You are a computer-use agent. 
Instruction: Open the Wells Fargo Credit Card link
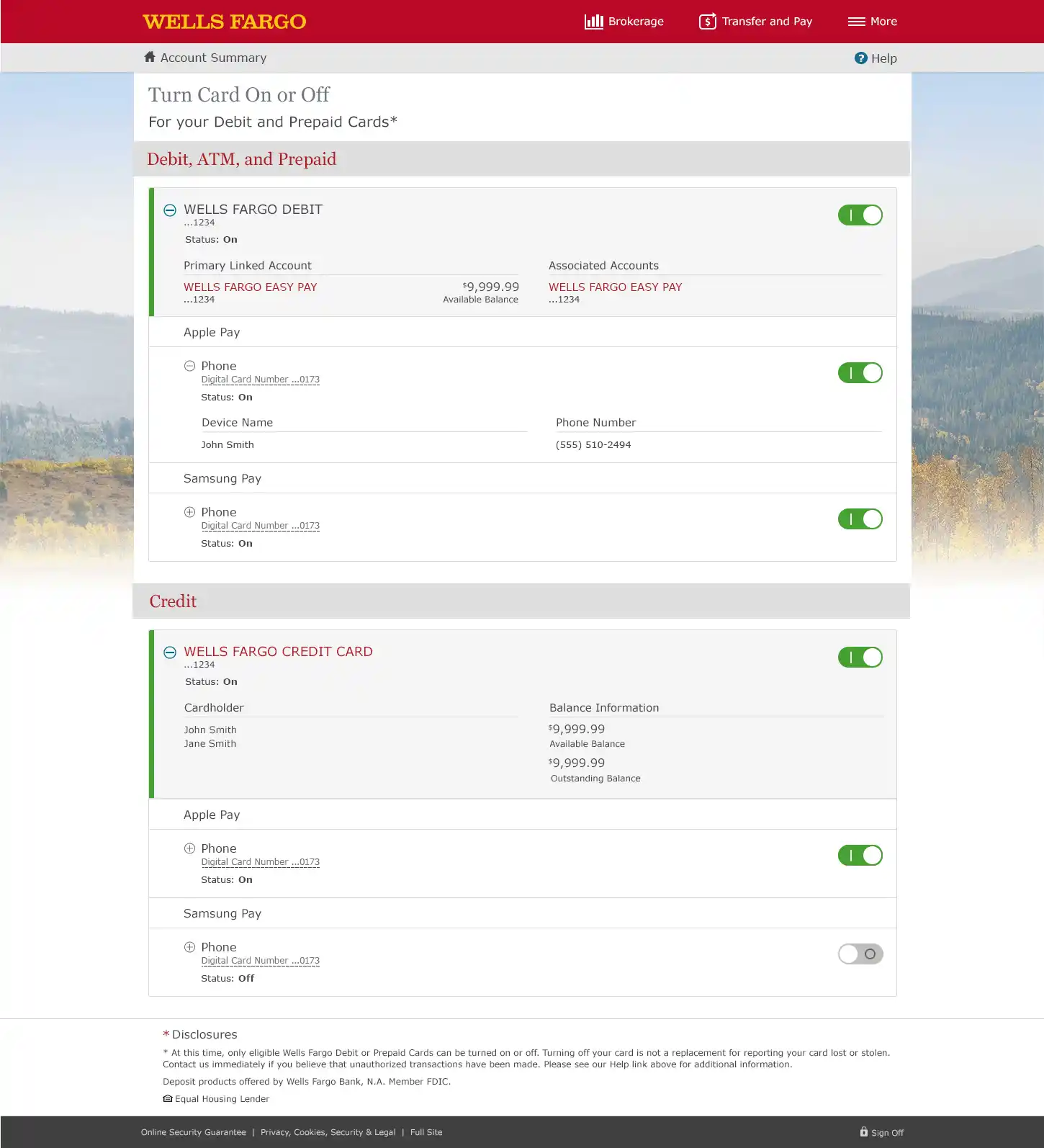click(x=278, y=651)
